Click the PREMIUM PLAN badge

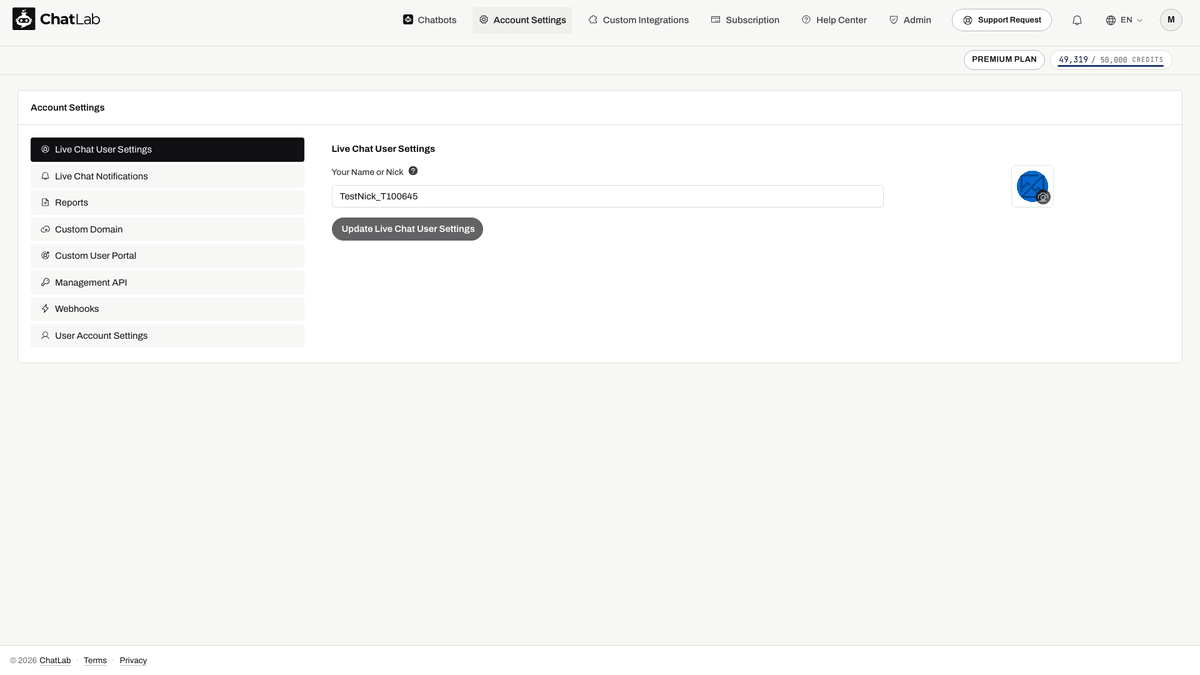click(x=1004, y=59)
